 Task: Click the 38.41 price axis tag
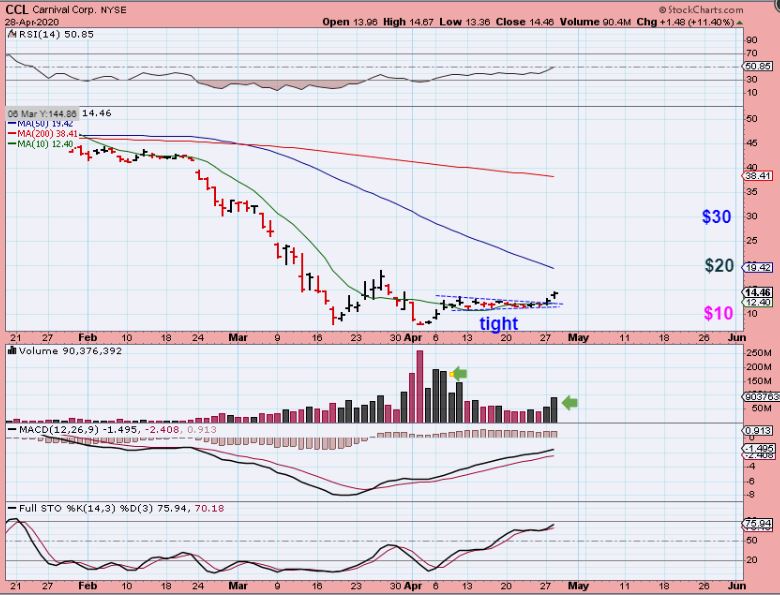pyautogui.click(x=758, y=176)
